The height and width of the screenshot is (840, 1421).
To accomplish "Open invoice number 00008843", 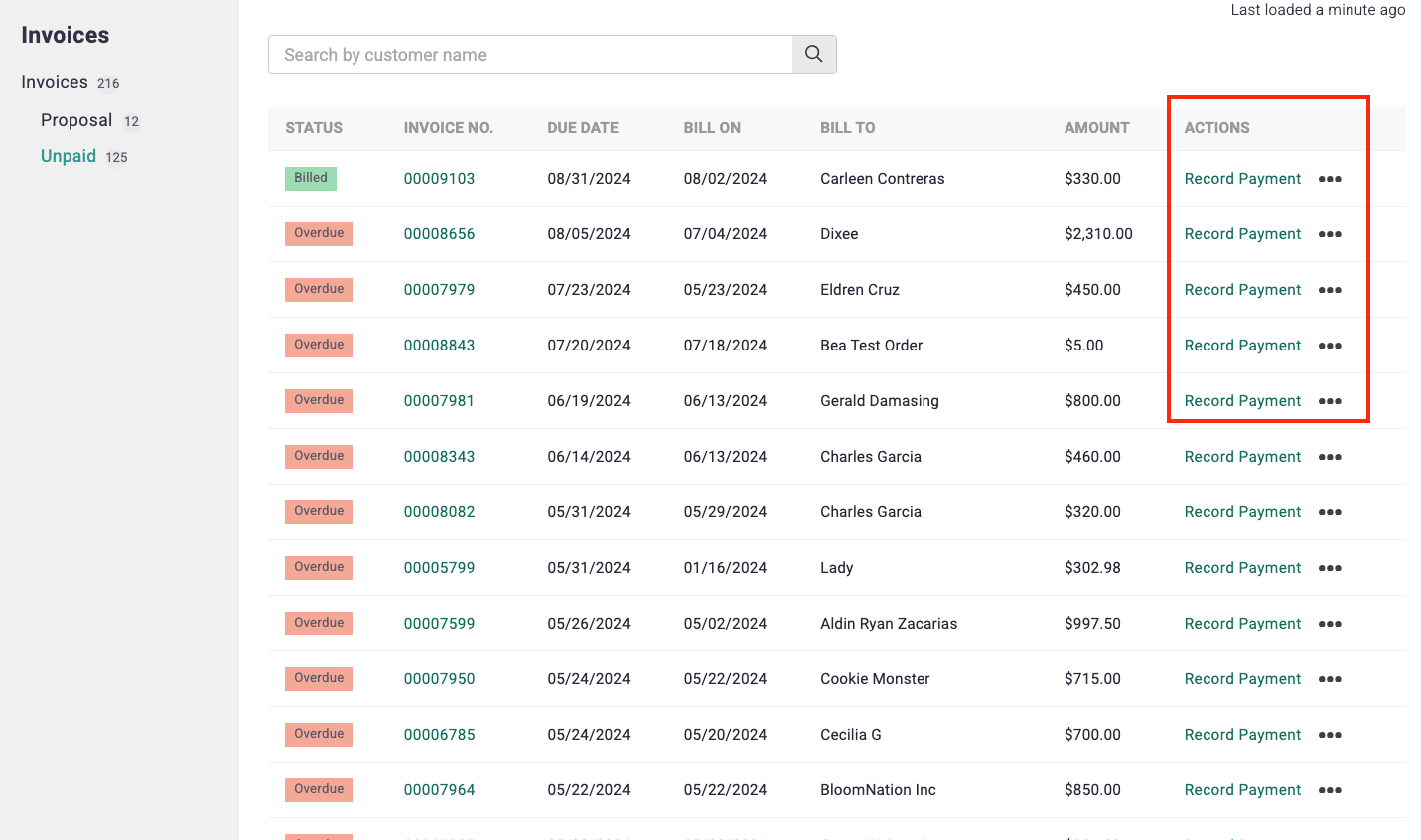I will coord(439,346).
